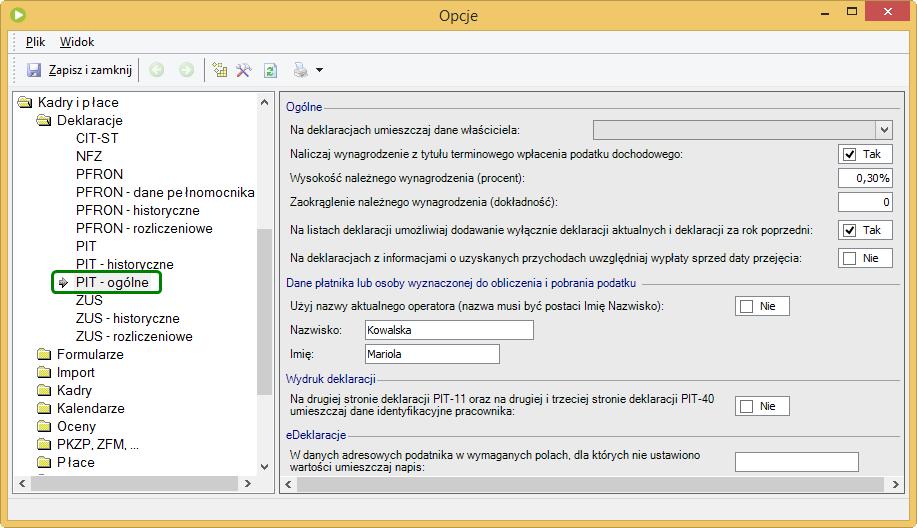917x528 pixels.
Task: Click settings panel scroll right arrow
Action: tap(895, 484)
